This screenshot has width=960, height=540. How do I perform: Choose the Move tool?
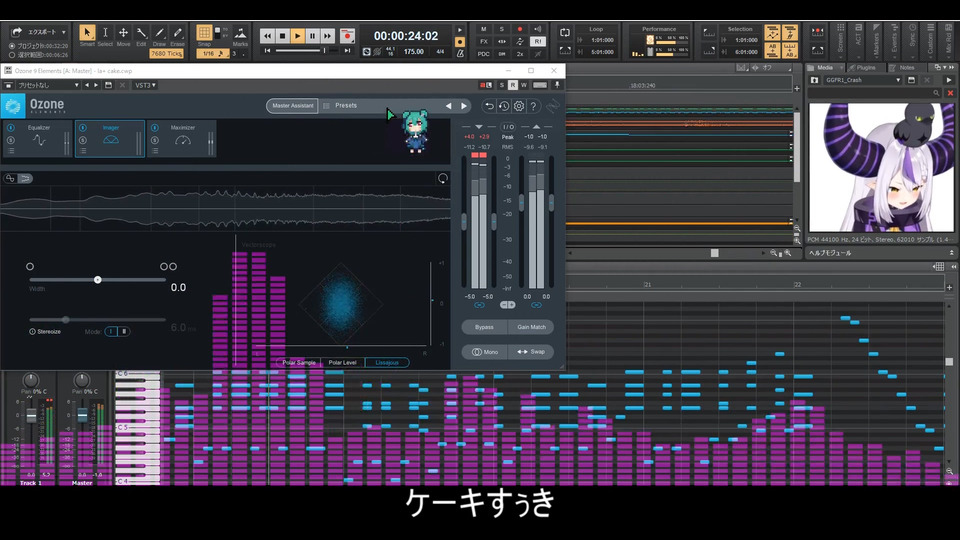[123, 32]
